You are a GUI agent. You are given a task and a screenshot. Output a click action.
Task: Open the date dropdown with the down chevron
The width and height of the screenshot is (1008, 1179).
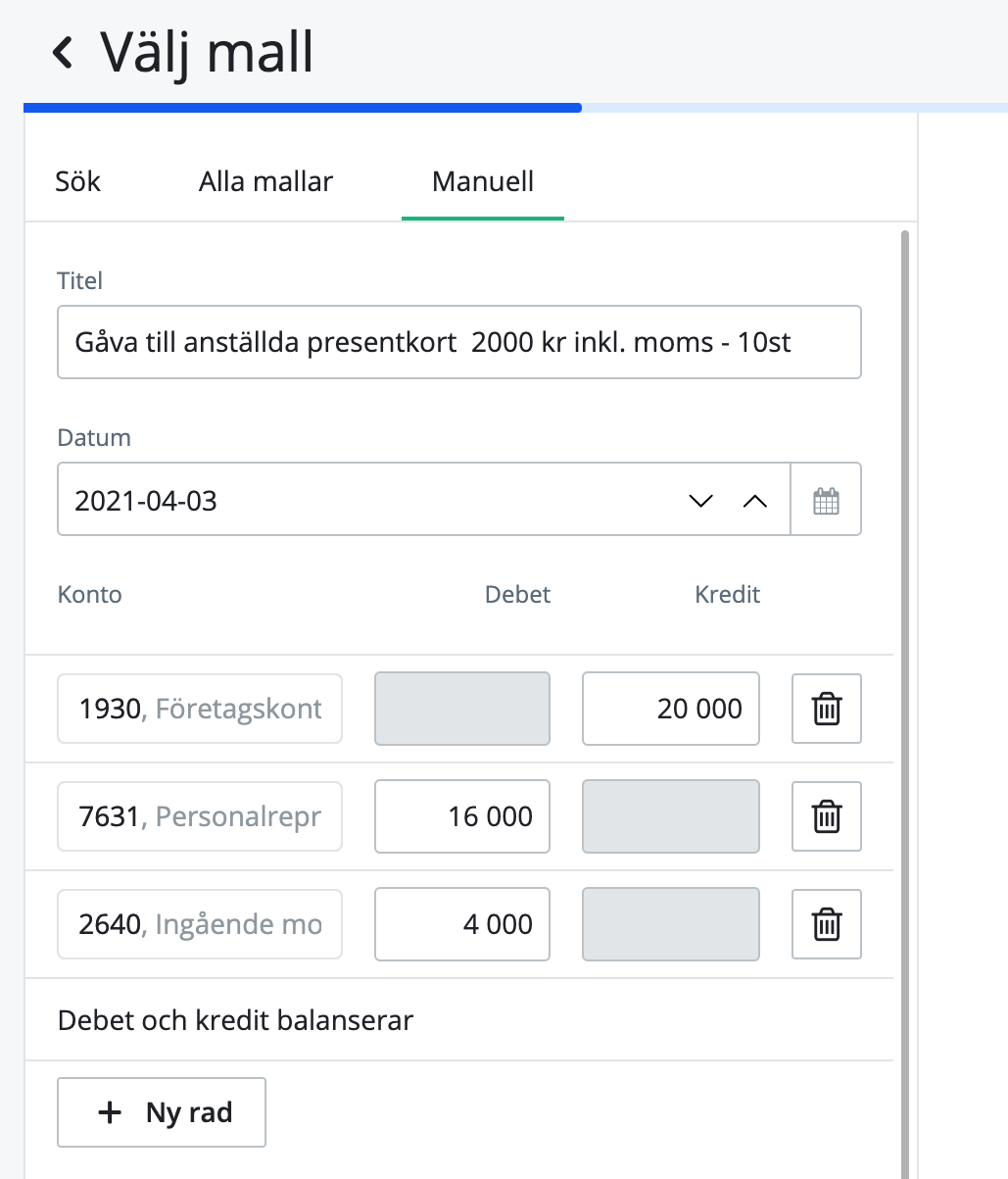699,500
